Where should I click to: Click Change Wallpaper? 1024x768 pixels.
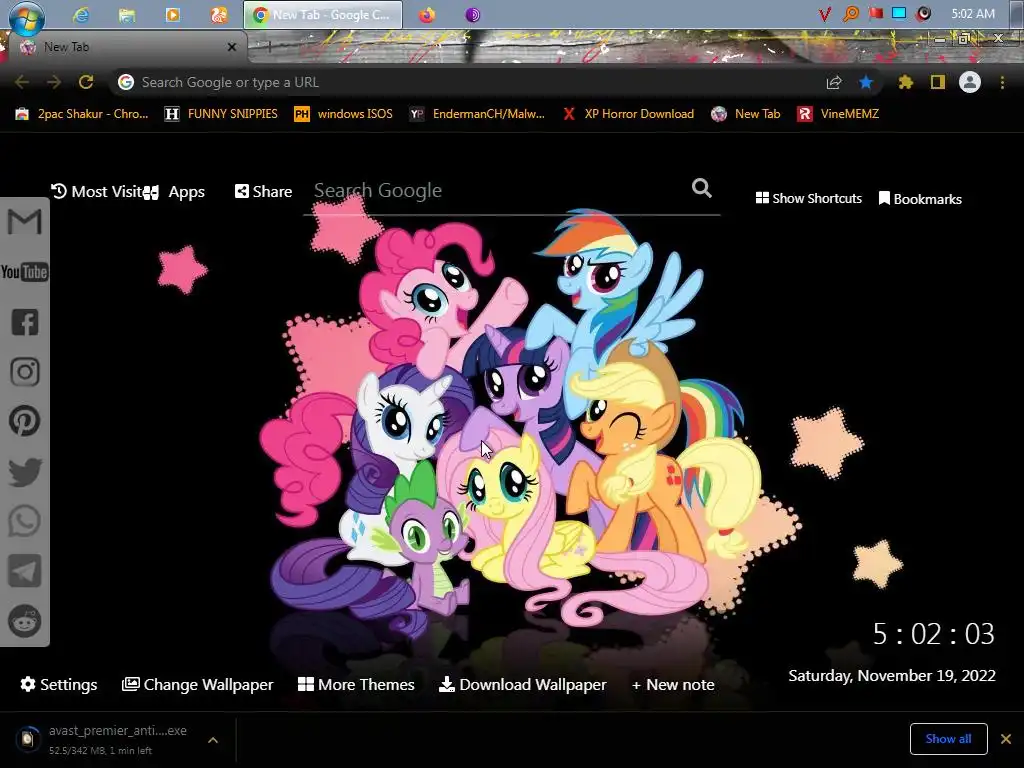pos(198,684)
